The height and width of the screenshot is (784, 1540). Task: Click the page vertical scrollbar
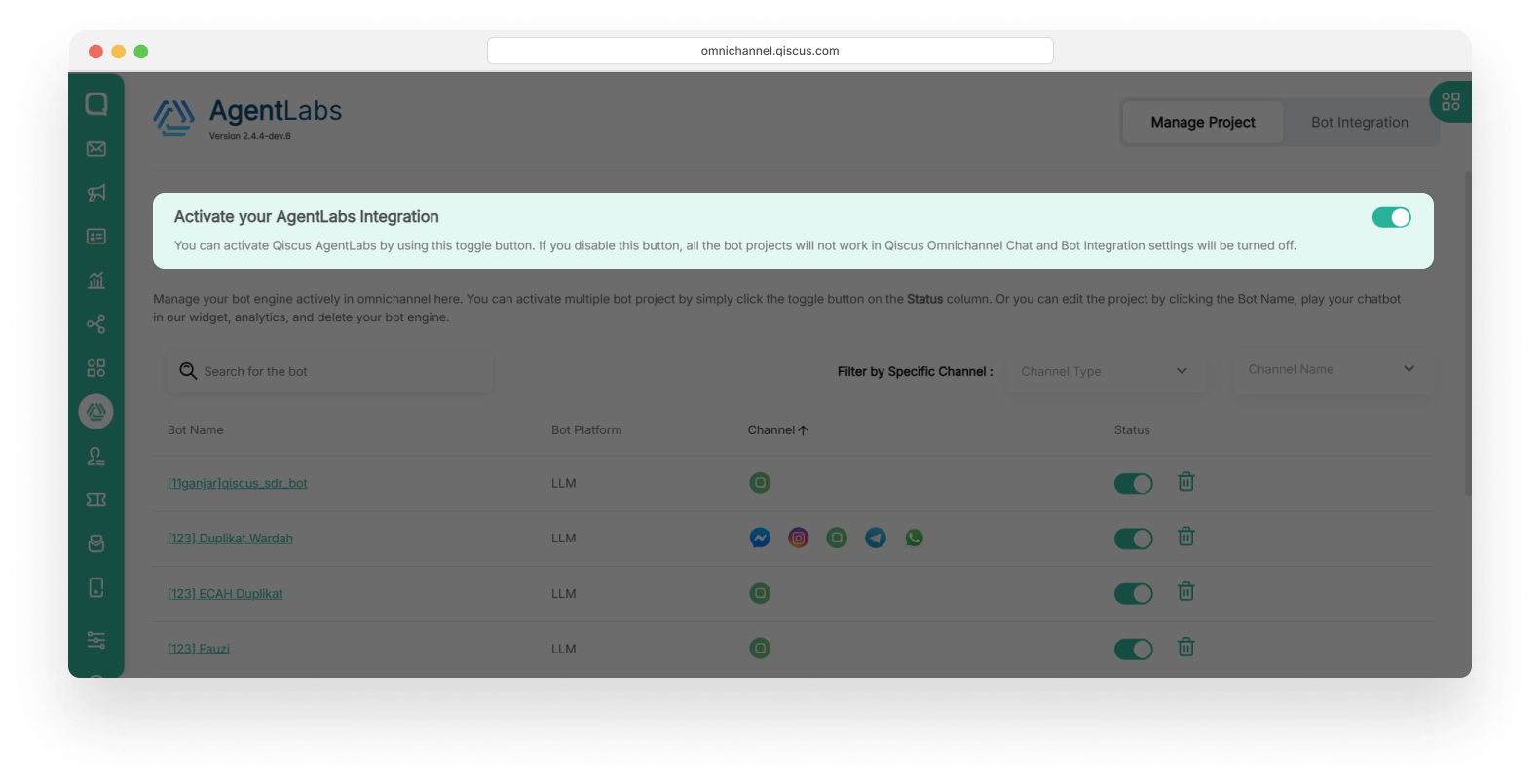1468,334
